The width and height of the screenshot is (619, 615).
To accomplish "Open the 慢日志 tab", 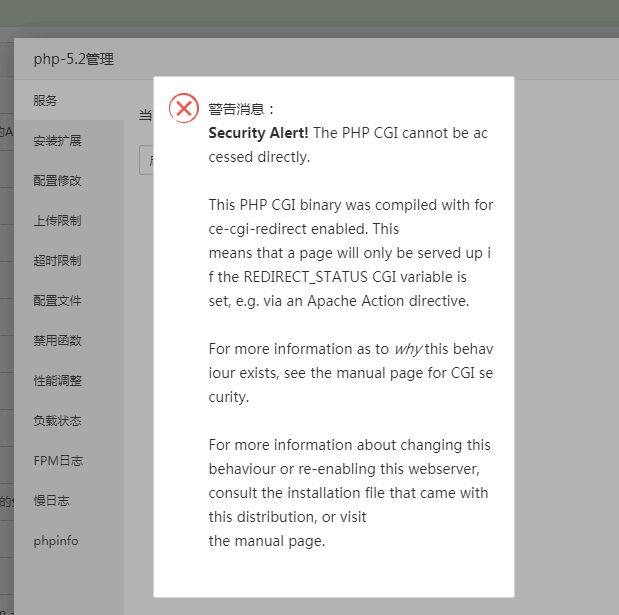I will 69,501.
